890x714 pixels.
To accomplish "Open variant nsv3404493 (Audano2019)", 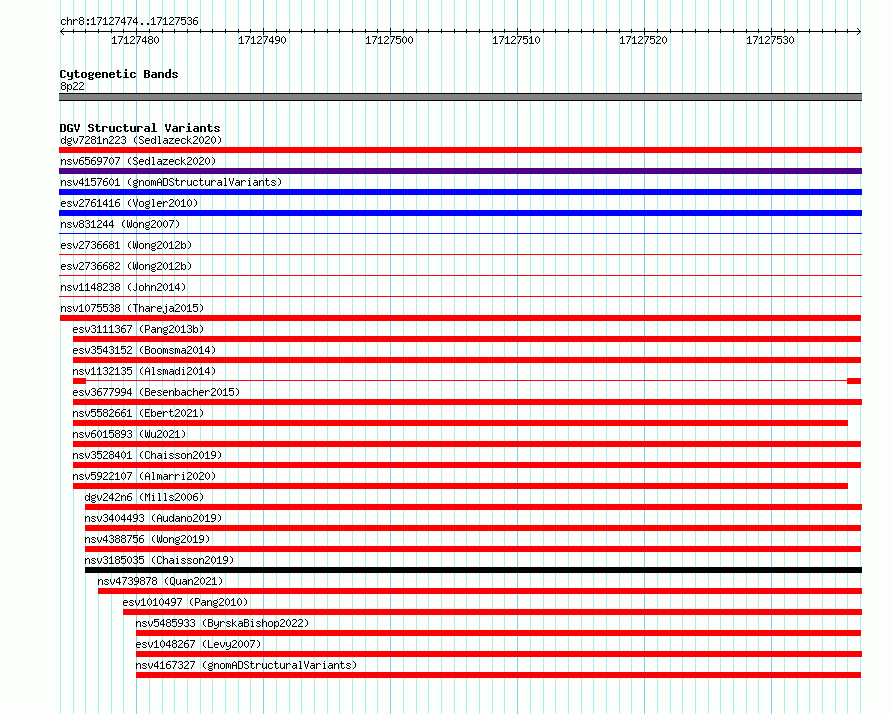I will pos(153,518).
